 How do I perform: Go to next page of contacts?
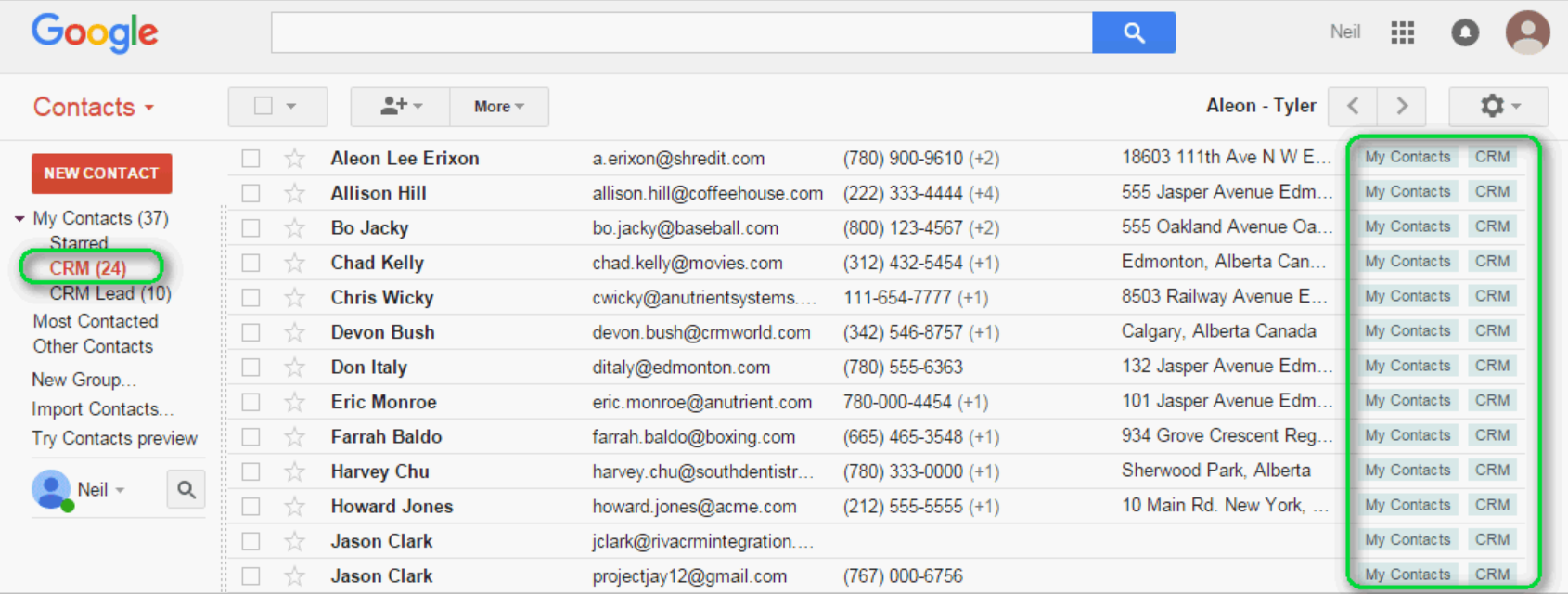(x=1402, y=106)
